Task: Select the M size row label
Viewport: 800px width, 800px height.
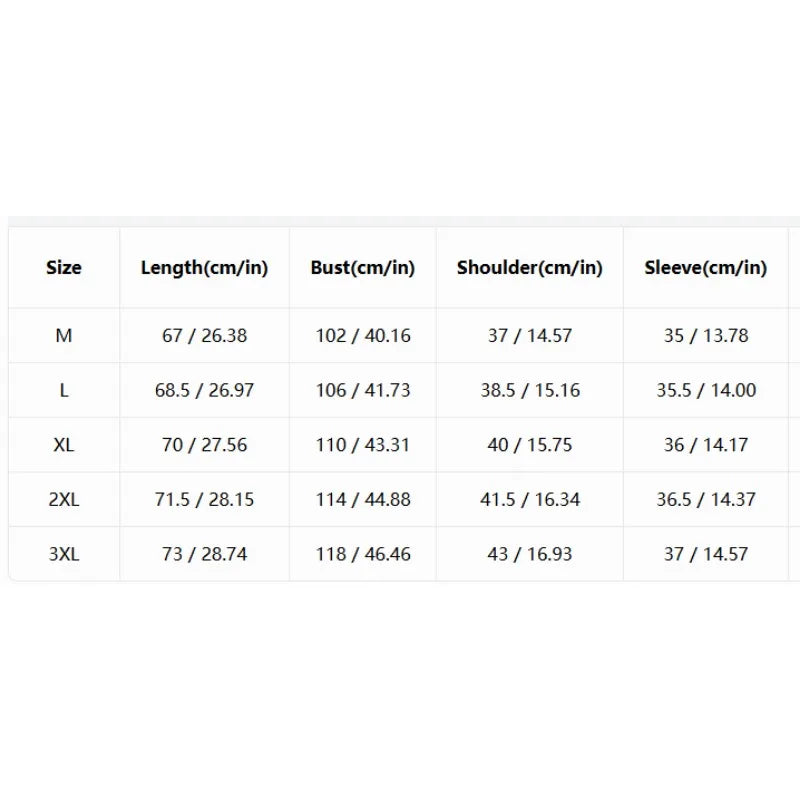Action: (64, 336)
